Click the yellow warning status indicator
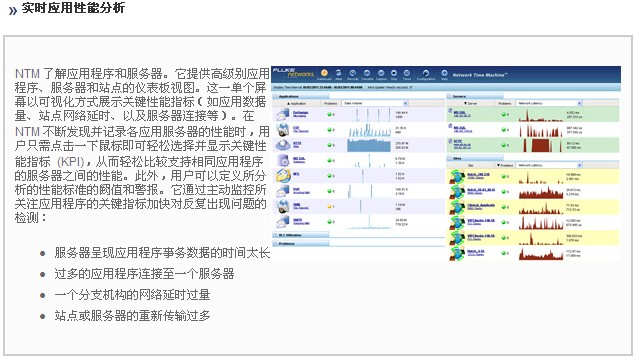The width and height of the screenshot is (637, 360). (x=330, y=206)
